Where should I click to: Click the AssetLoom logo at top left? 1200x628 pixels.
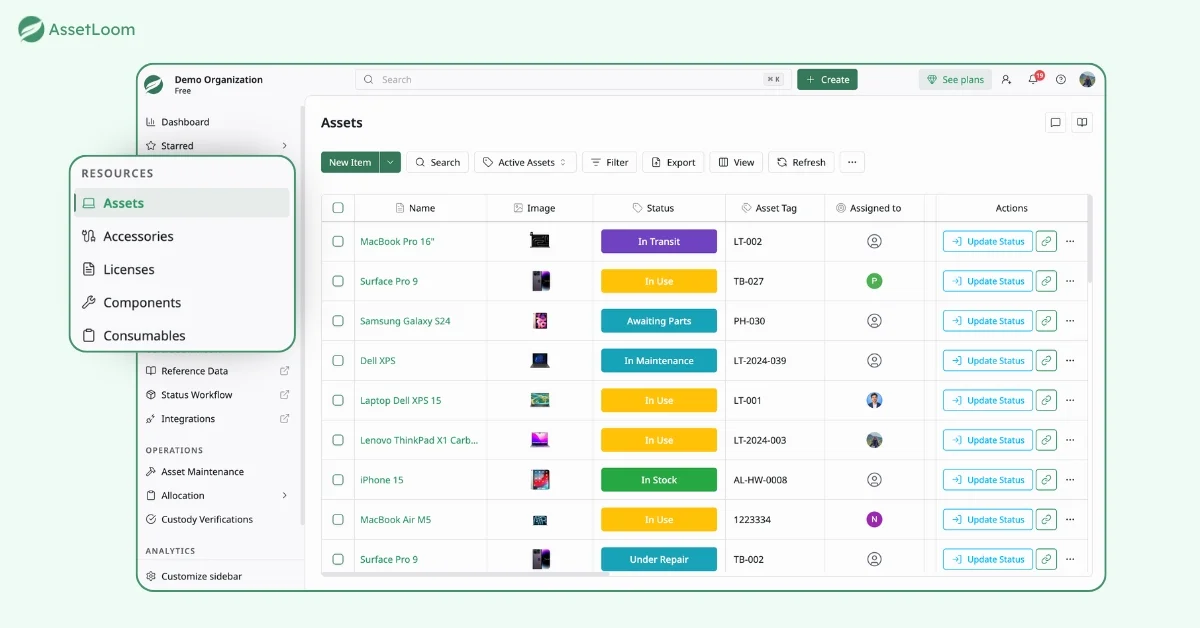click(77, 30)
